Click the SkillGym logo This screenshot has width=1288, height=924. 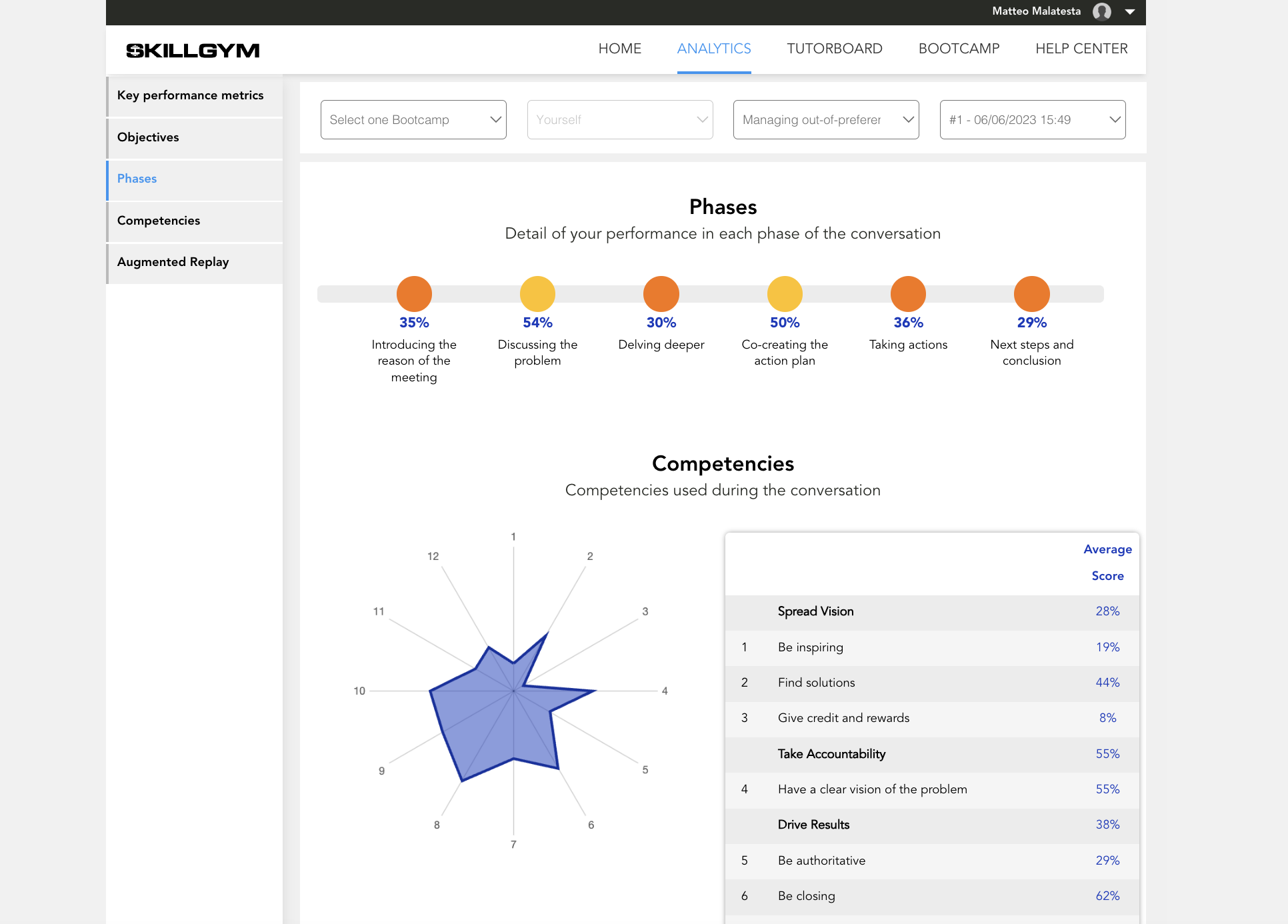click(x=193, y=51)
